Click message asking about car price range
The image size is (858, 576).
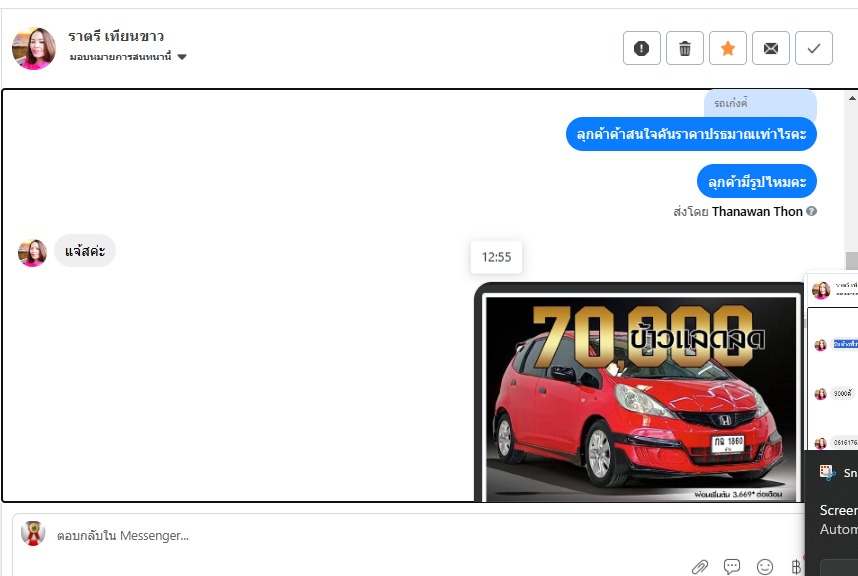[691, 134]
